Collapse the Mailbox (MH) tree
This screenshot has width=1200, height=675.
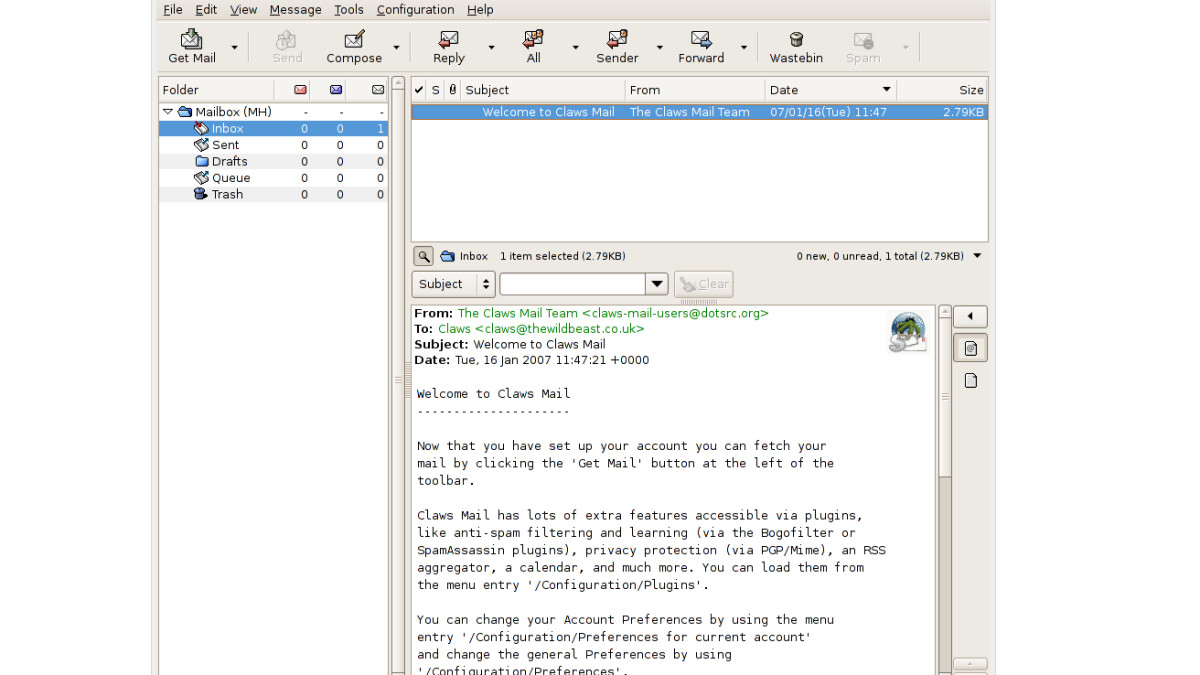pos(167,111)
